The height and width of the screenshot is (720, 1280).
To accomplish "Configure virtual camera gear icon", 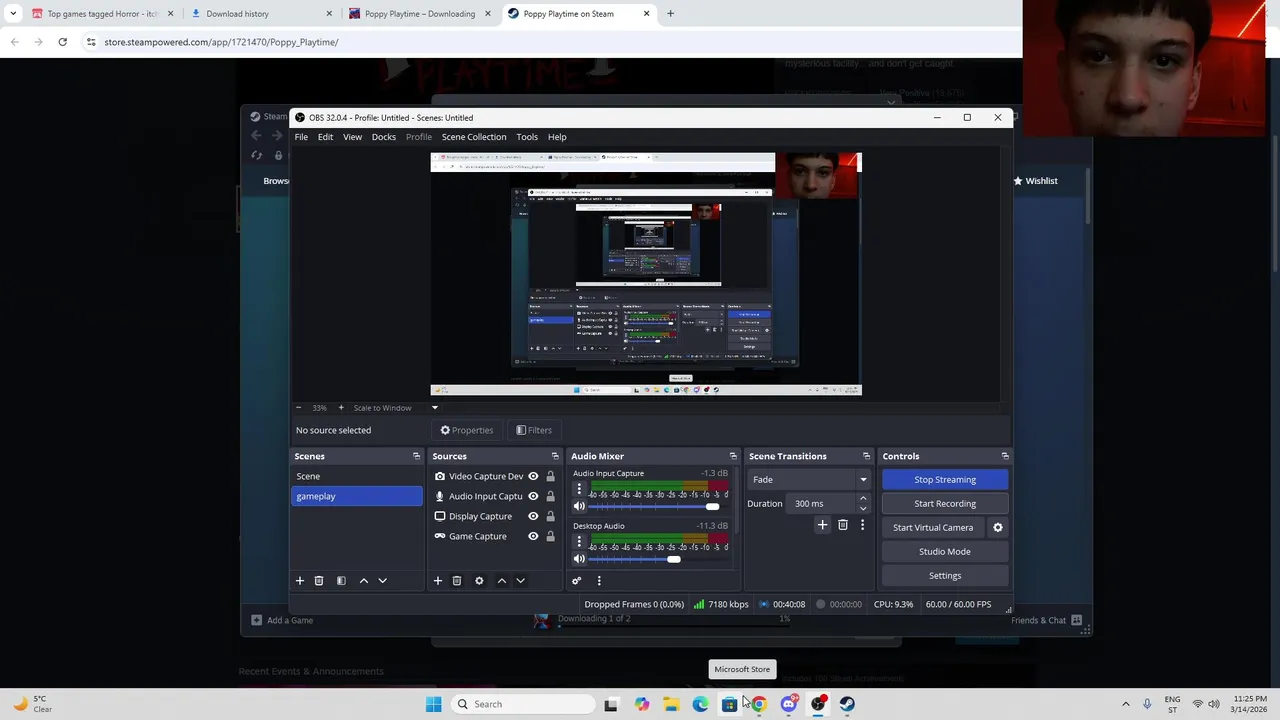I will (x=997, y=527).
